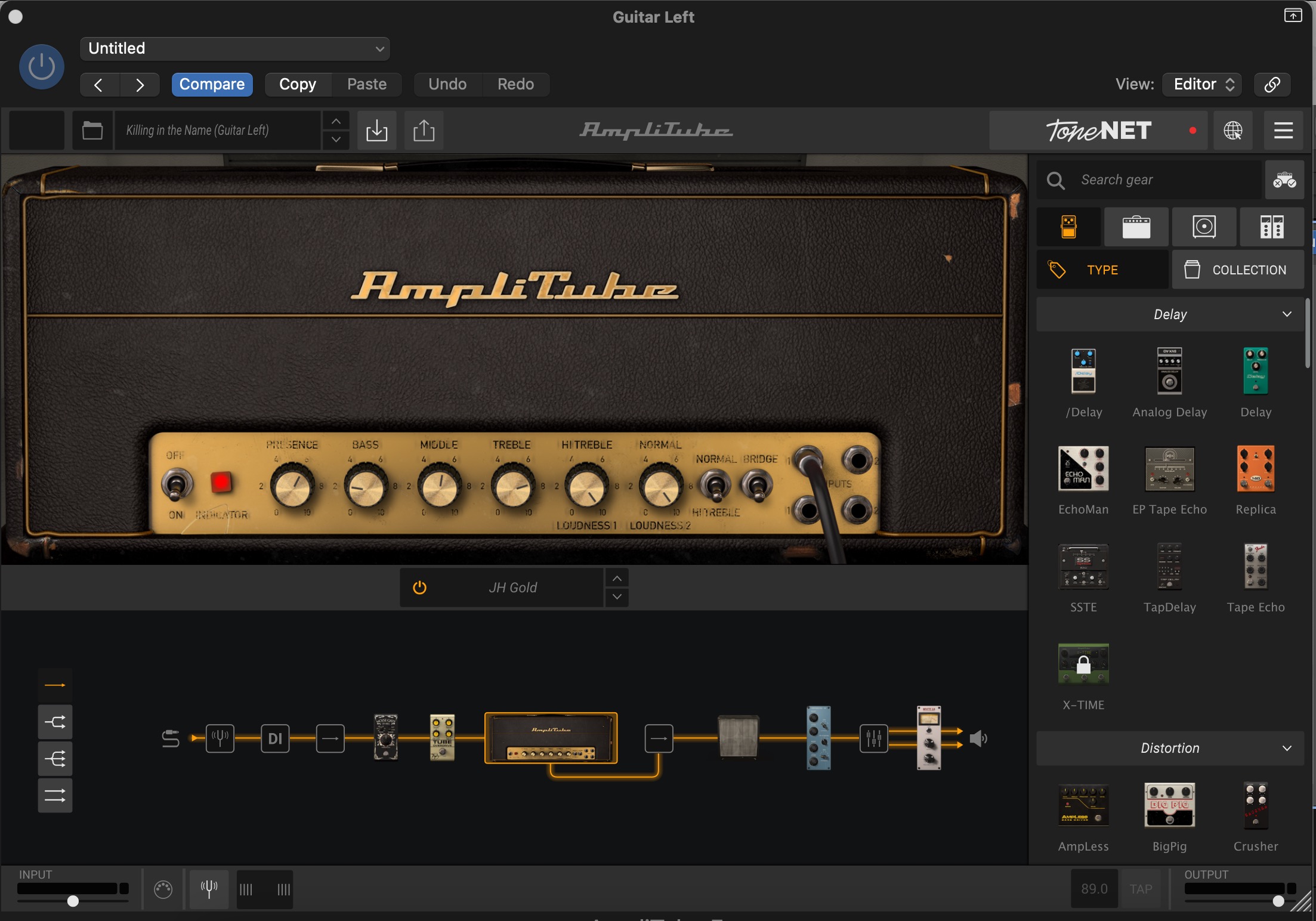Toggle the NORMAL hi-treble switch on amp
The image size is (1316, 921).
coord(715,486)
